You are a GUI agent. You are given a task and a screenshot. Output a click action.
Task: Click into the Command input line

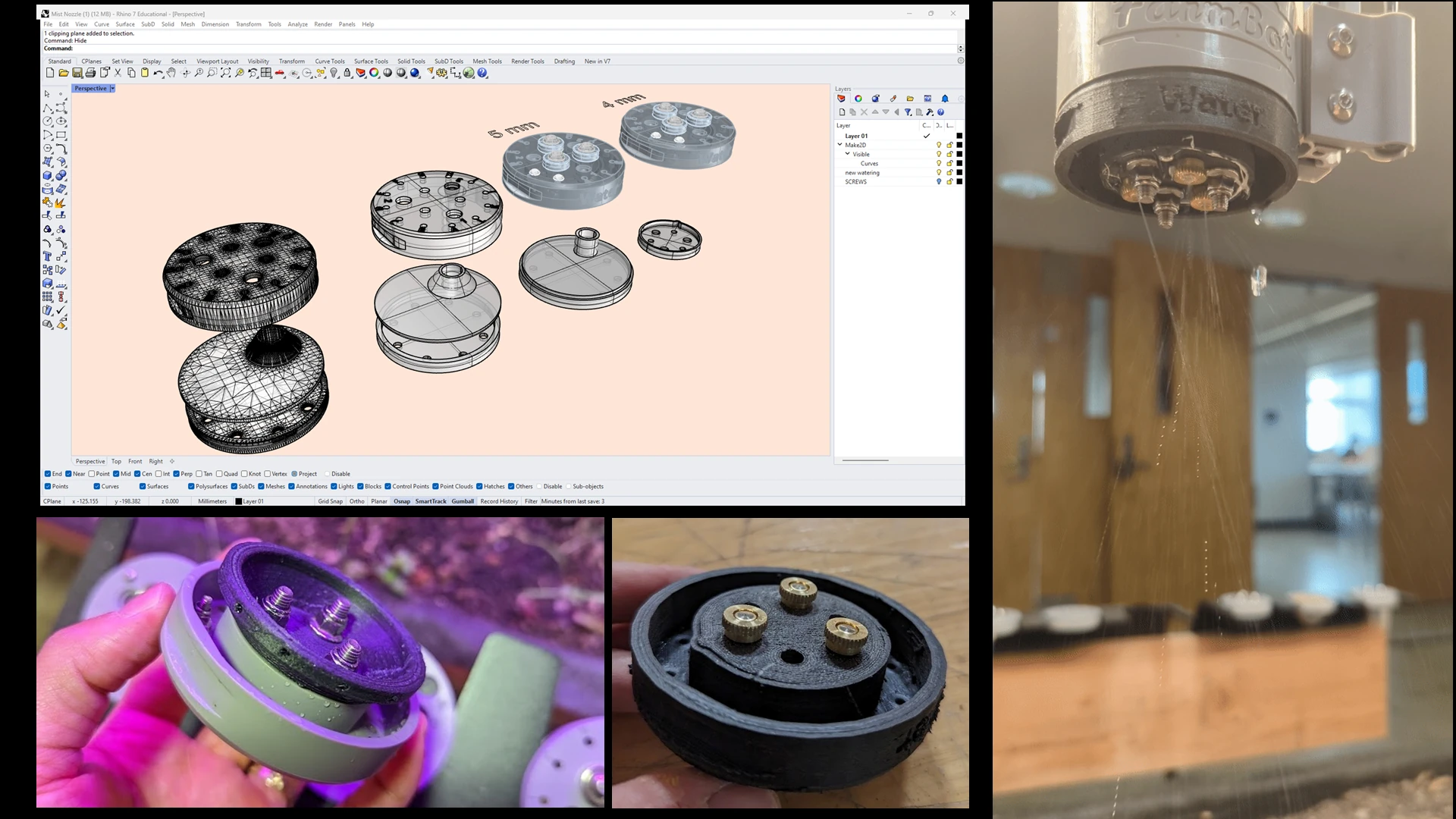click(500, 49)
